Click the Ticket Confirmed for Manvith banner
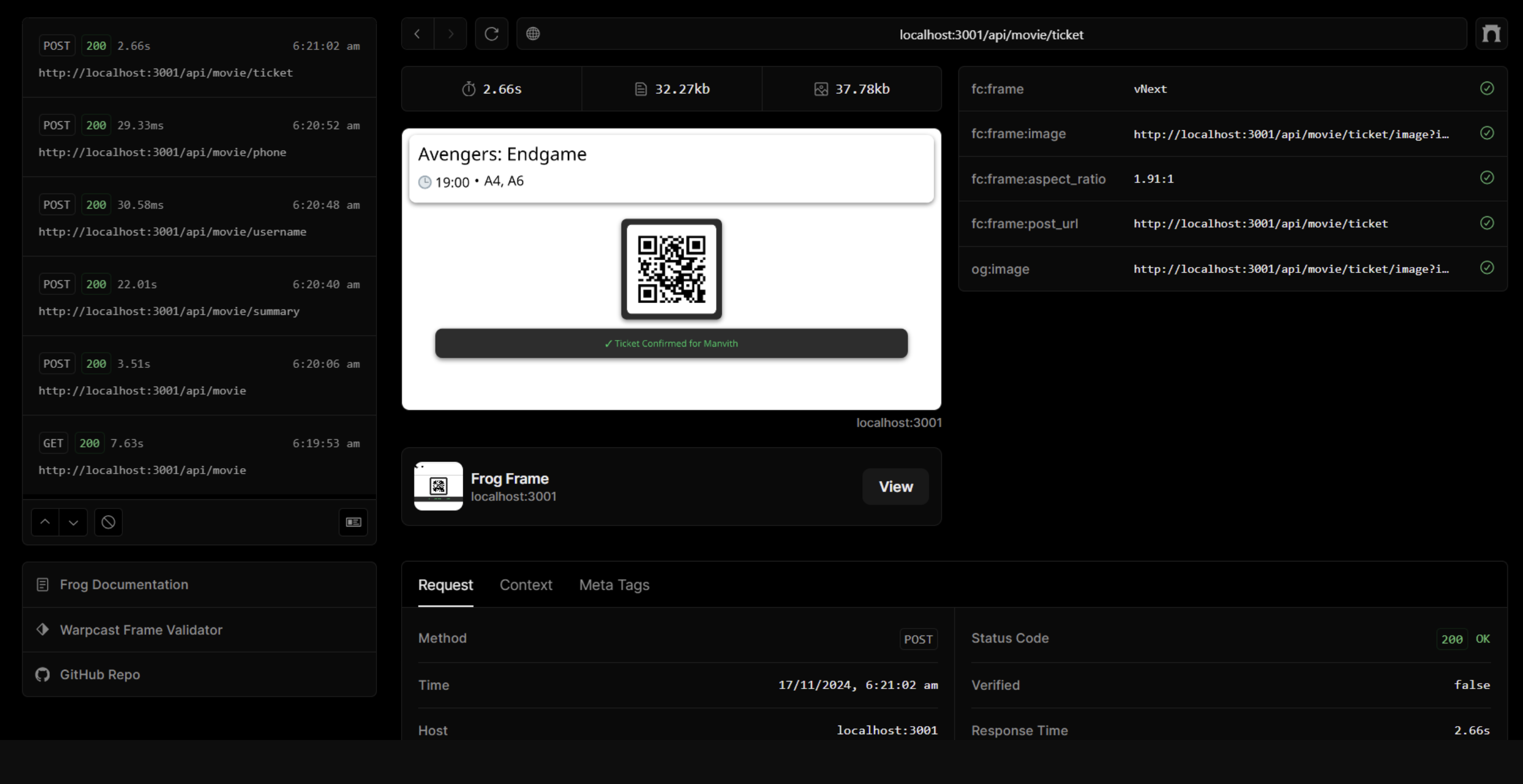The height and width of the screenshot is (784, 1523). [x=671, y=344]
